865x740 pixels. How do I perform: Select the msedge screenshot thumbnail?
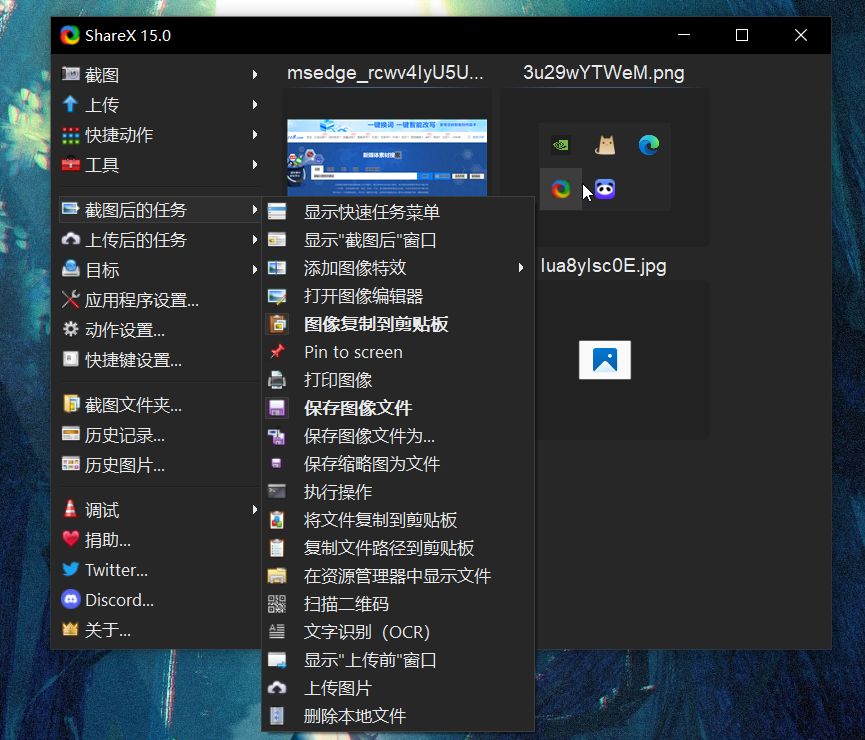click(x=387, y=157)
